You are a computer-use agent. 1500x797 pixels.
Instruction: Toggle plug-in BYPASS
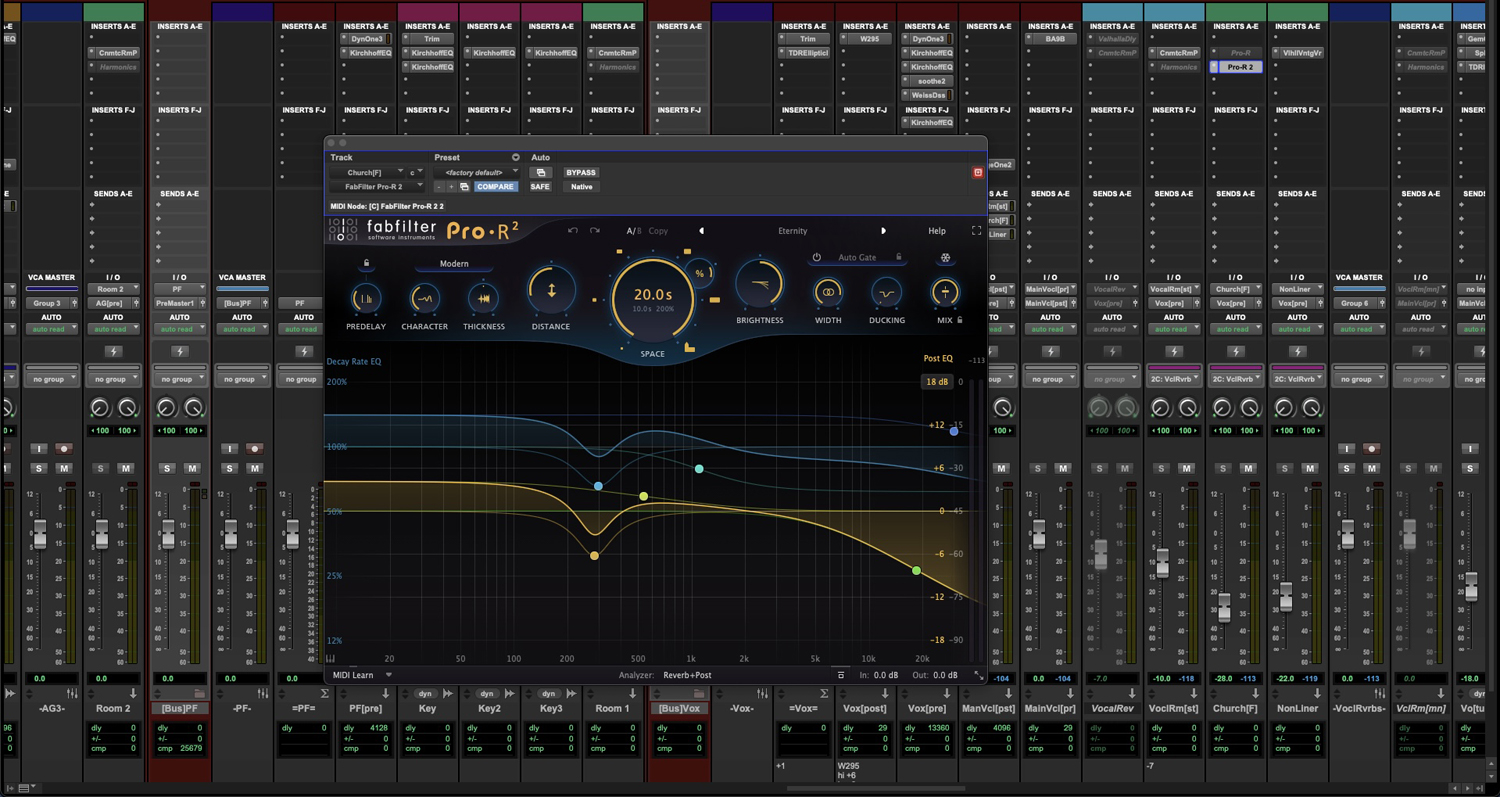pos(581,173)
